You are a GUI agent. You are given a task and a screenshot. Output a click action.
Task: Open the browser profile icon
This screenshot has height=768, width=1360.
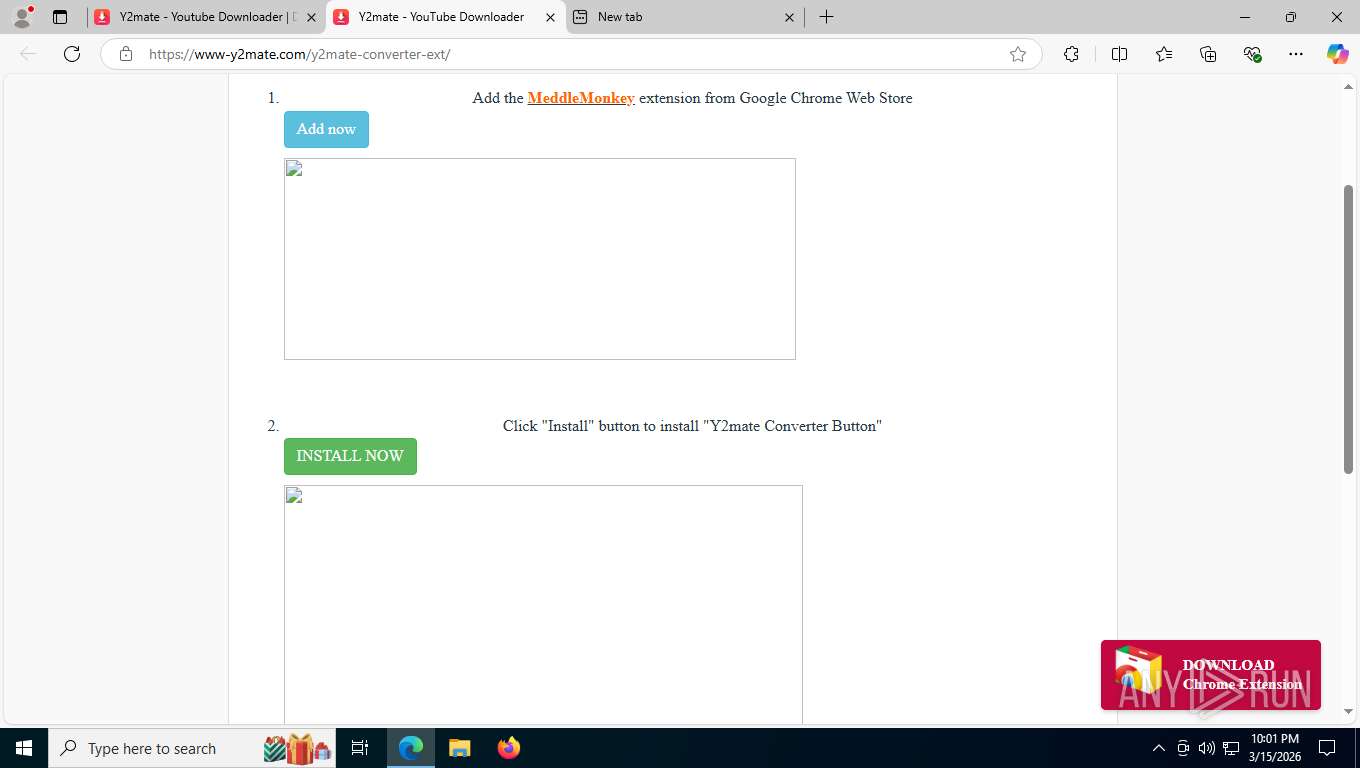click(x=22, y=17)
